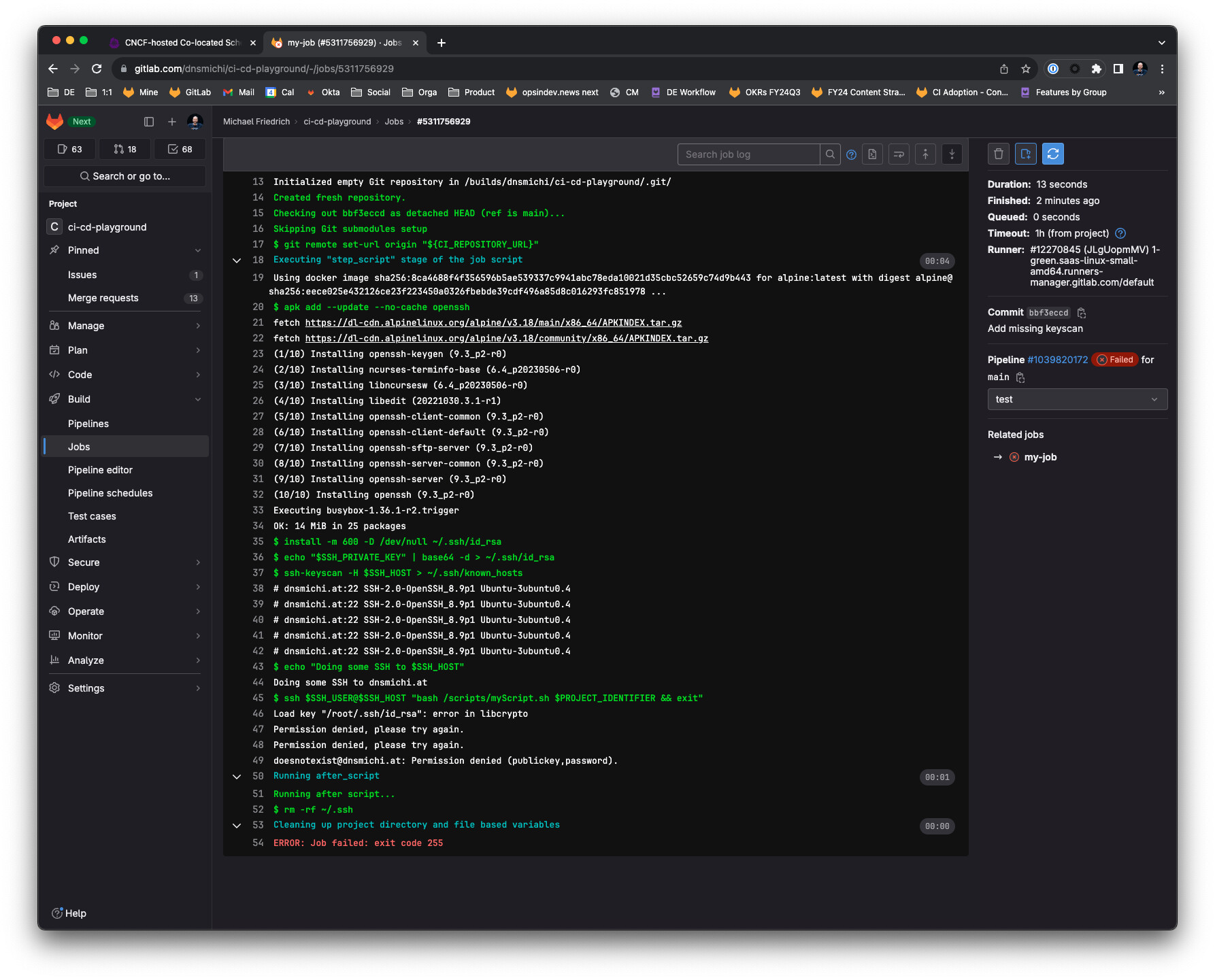Toggle the Next badge beside GitLab logo
This screenshot has width=1215, height=980.
(82, 122)
